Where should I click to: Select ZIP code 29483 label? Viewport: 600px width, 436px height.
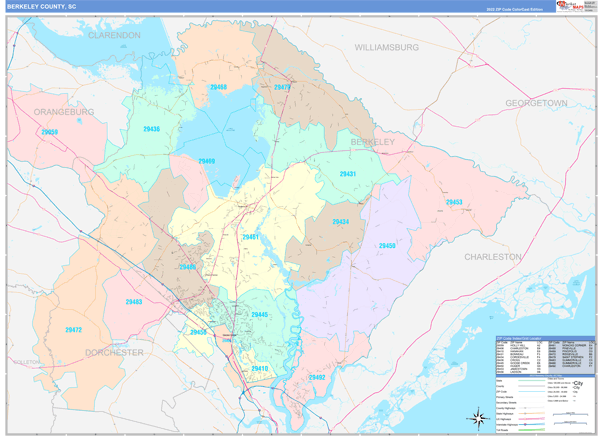tap(133, 301)
